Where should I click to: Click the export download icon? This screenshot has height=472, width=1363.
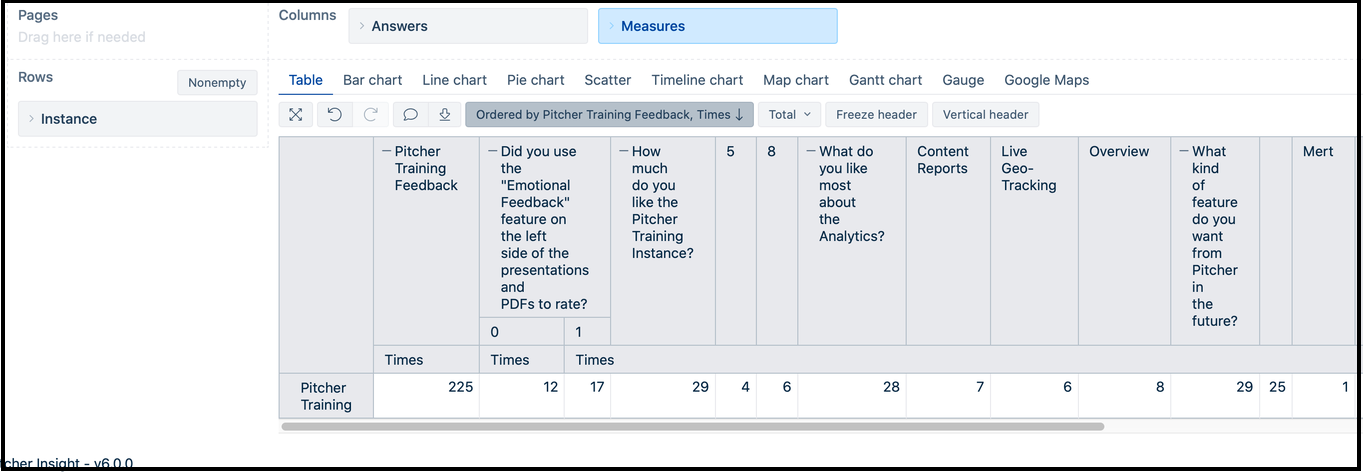pos(445,114)
